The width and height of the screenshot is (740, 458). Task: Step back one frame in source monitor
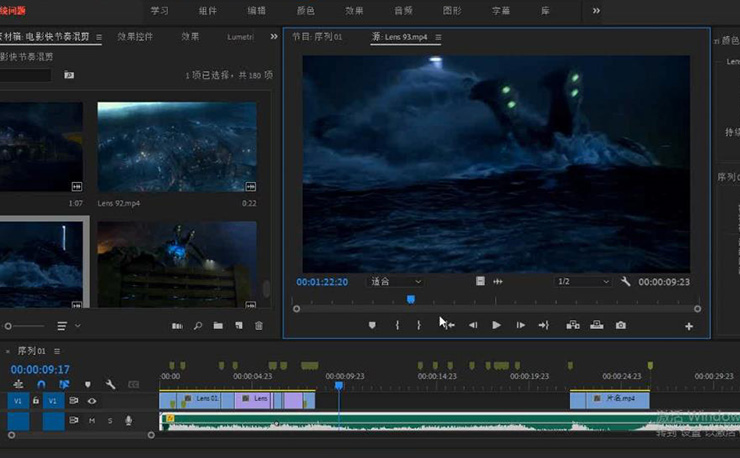tap(473, 325)
